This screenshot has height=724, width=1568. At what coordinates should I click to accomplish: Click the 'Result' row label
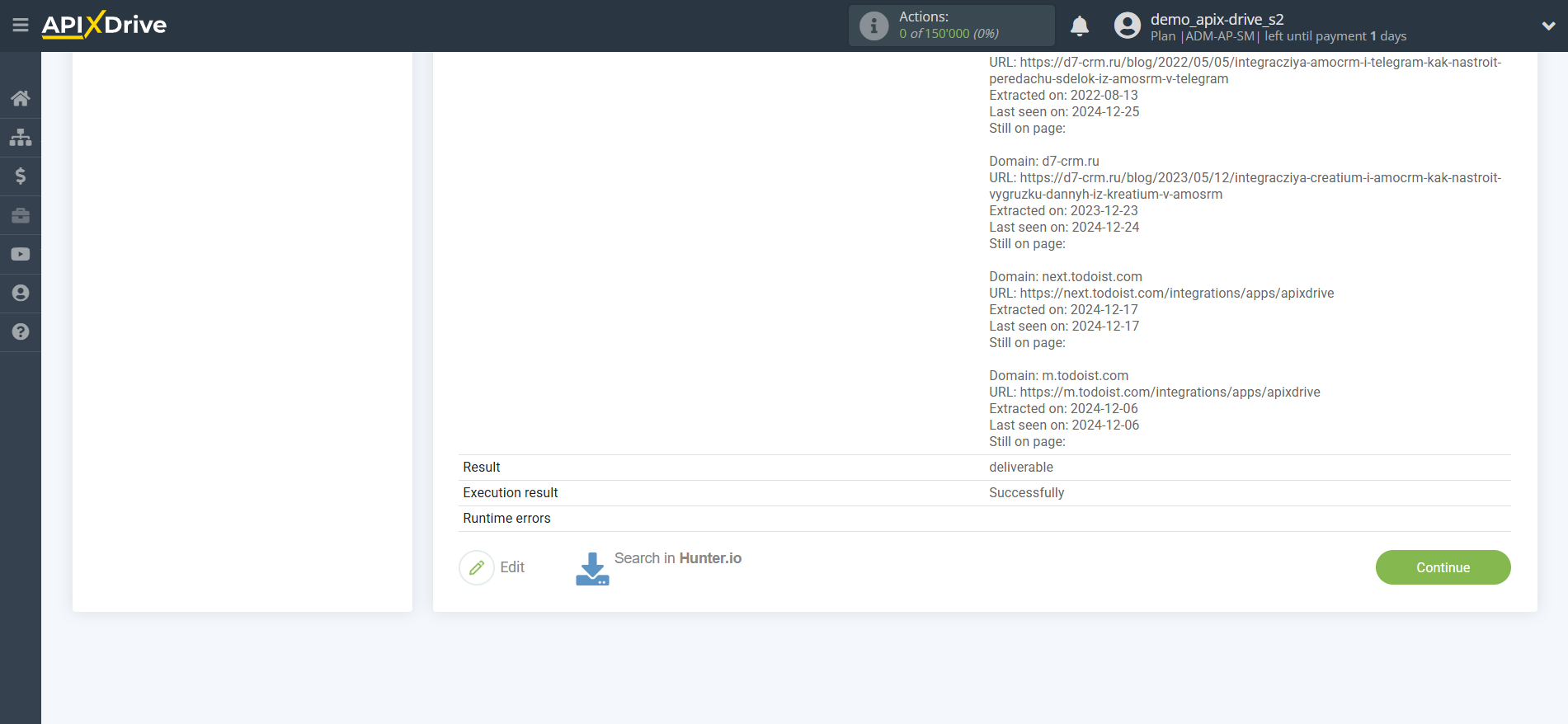[x=482, y=467]
